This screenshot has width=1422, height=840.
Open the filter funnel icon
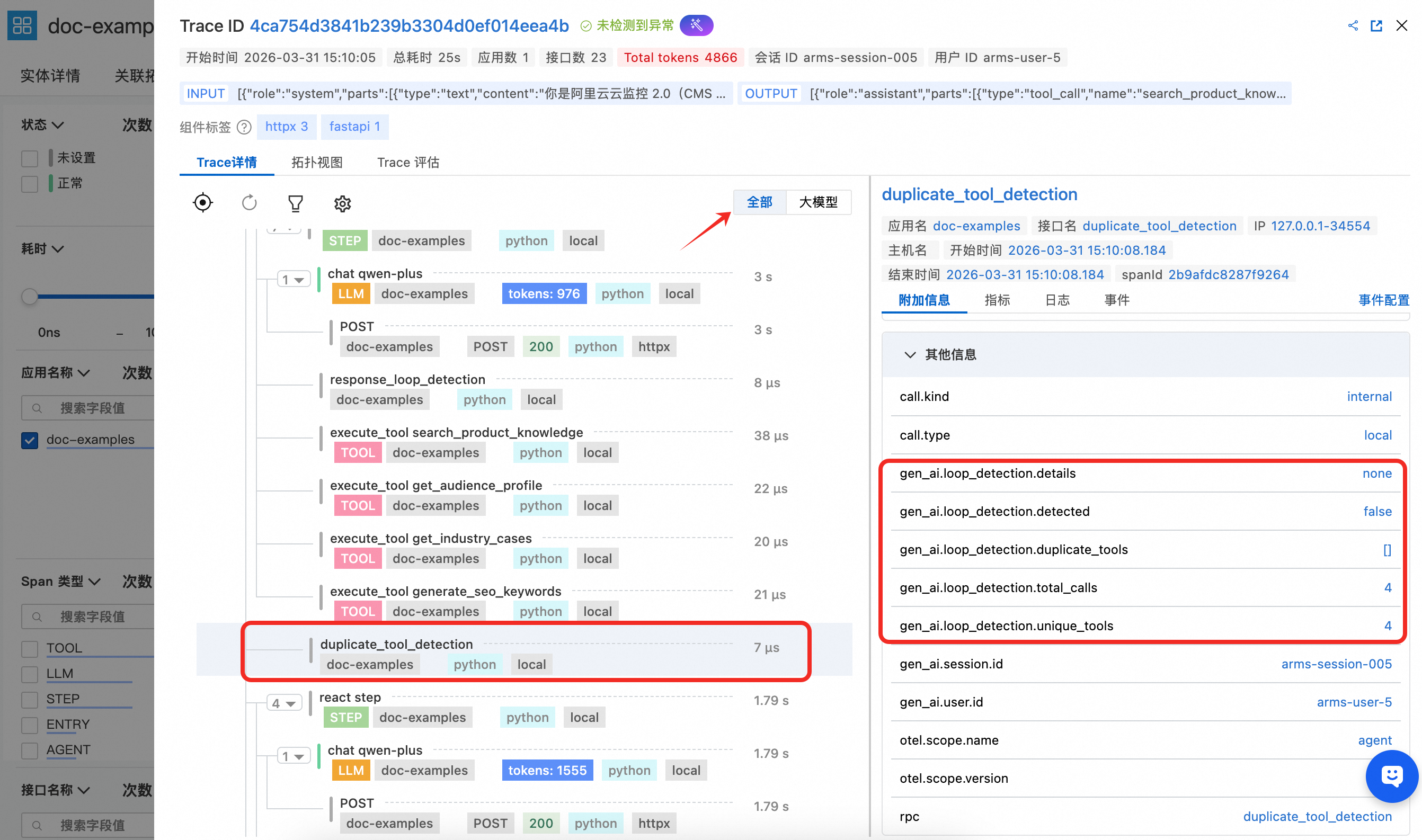[296, 203]
